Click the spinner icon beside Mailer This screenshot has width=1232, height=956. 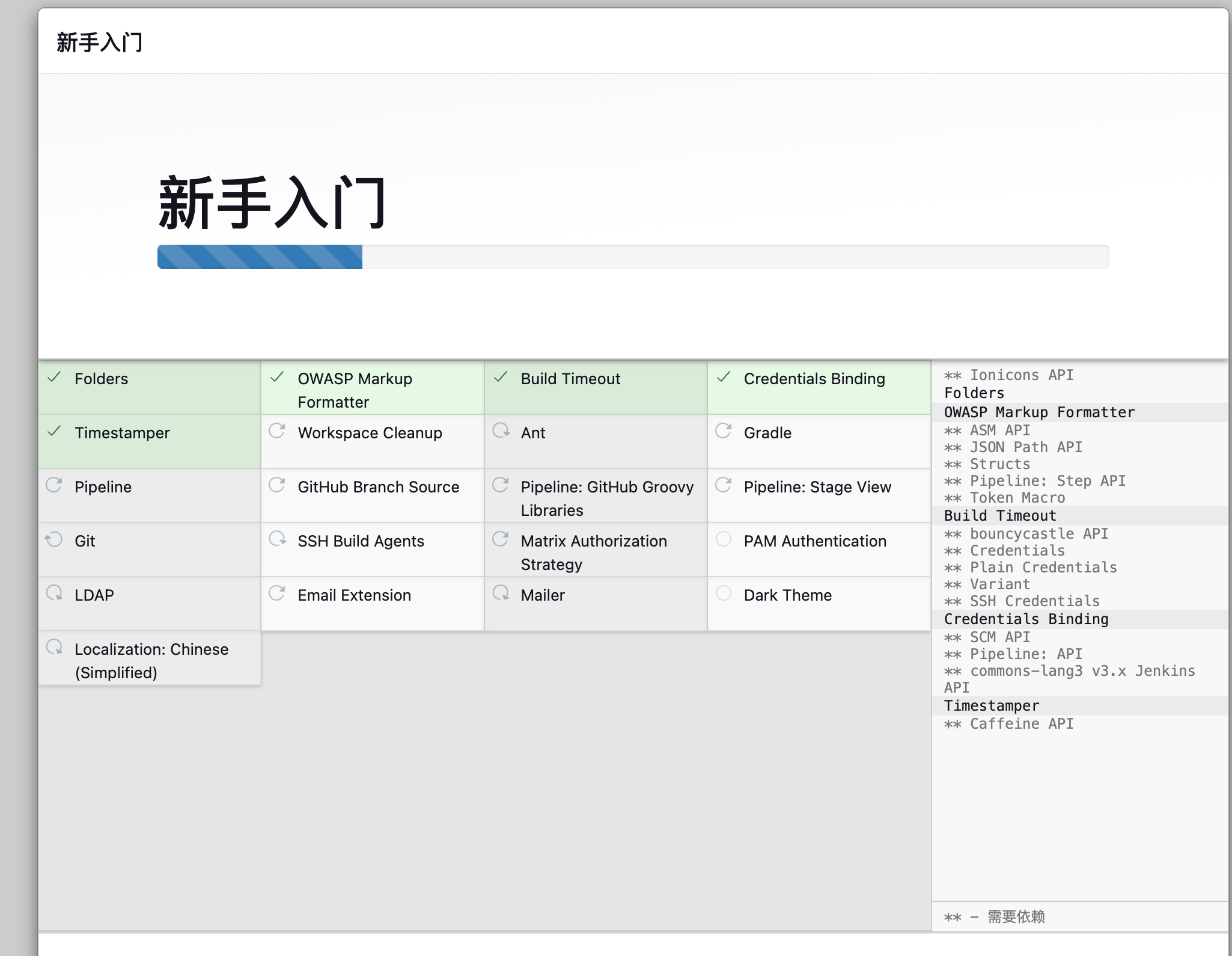[501, 593]
